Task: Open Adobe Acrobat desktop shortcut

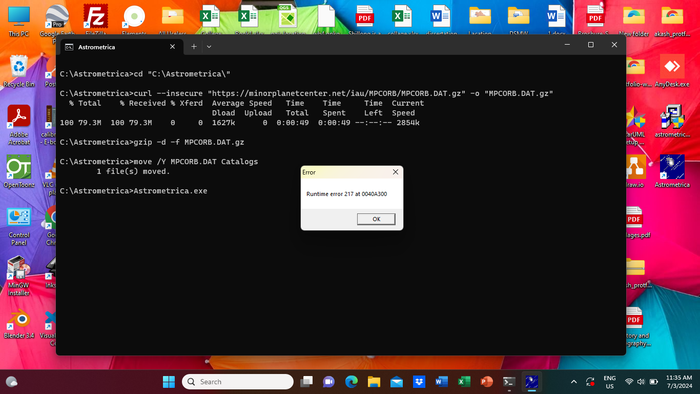Action: pos(19,125)
